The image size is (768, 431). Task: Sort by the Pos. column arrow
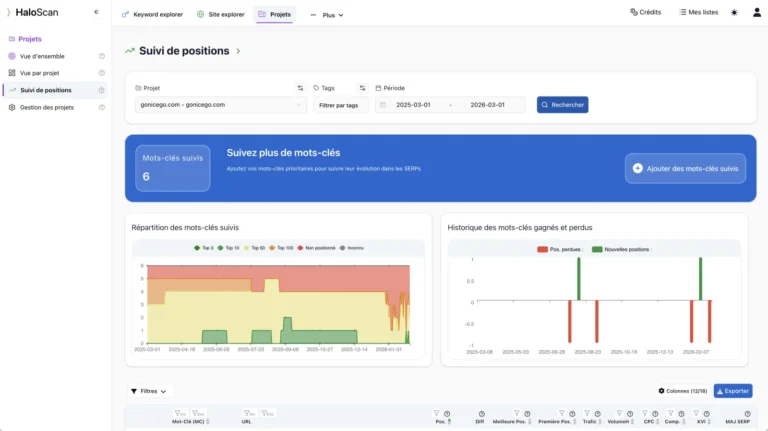pyautogui.click(x=449, y=422)
